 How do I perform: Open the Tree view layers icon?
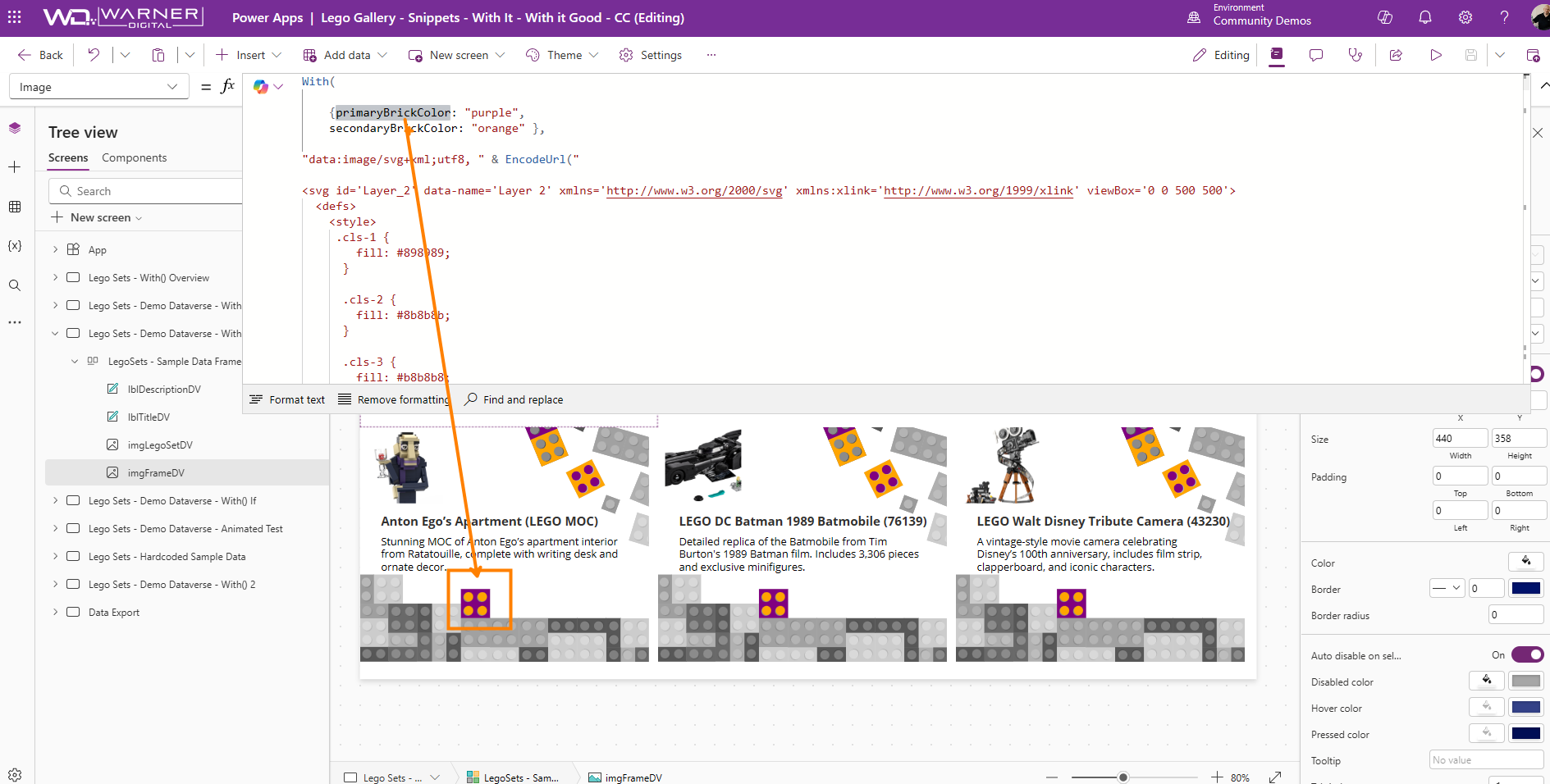15,128
